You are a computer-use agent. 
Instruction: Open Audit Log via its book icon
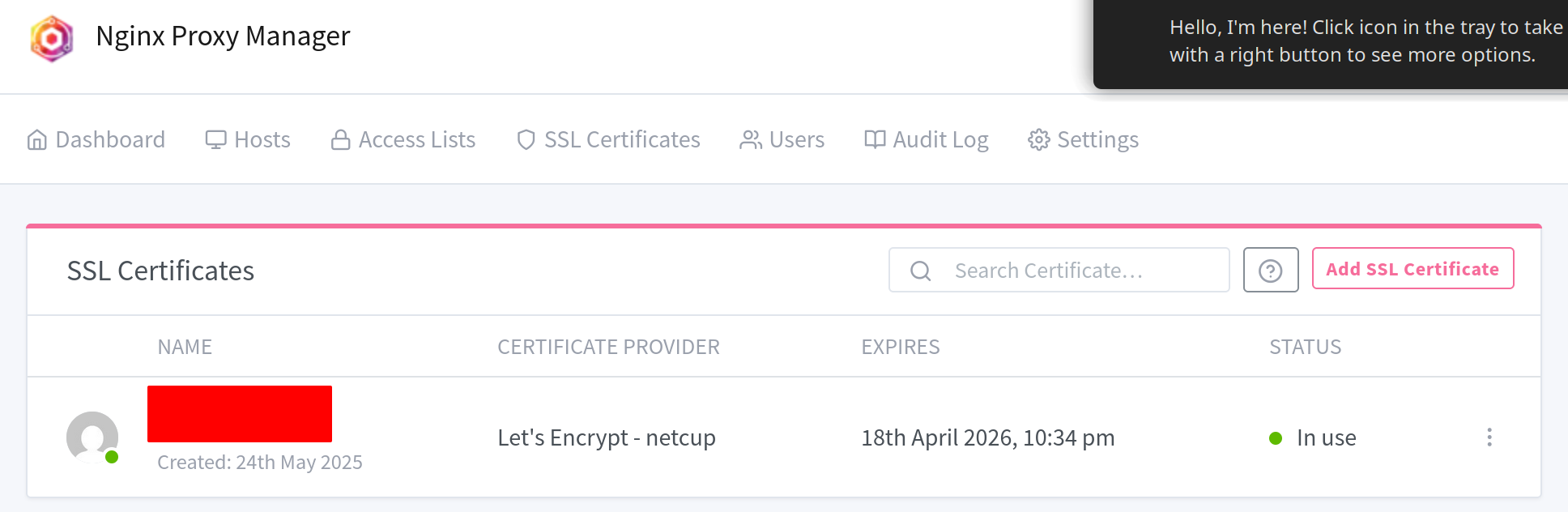[875, 139]
